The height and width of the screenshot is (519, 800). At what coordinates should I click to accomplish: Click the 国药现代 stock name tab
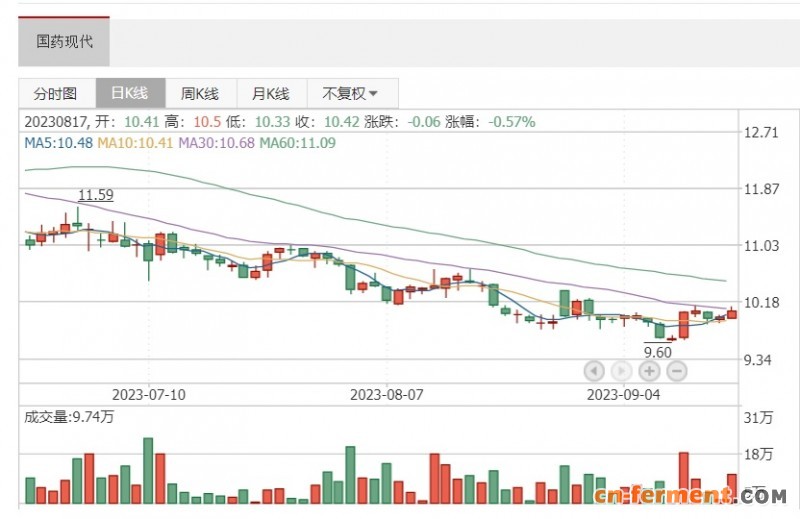pyautogui.click(x=64, y=43)
